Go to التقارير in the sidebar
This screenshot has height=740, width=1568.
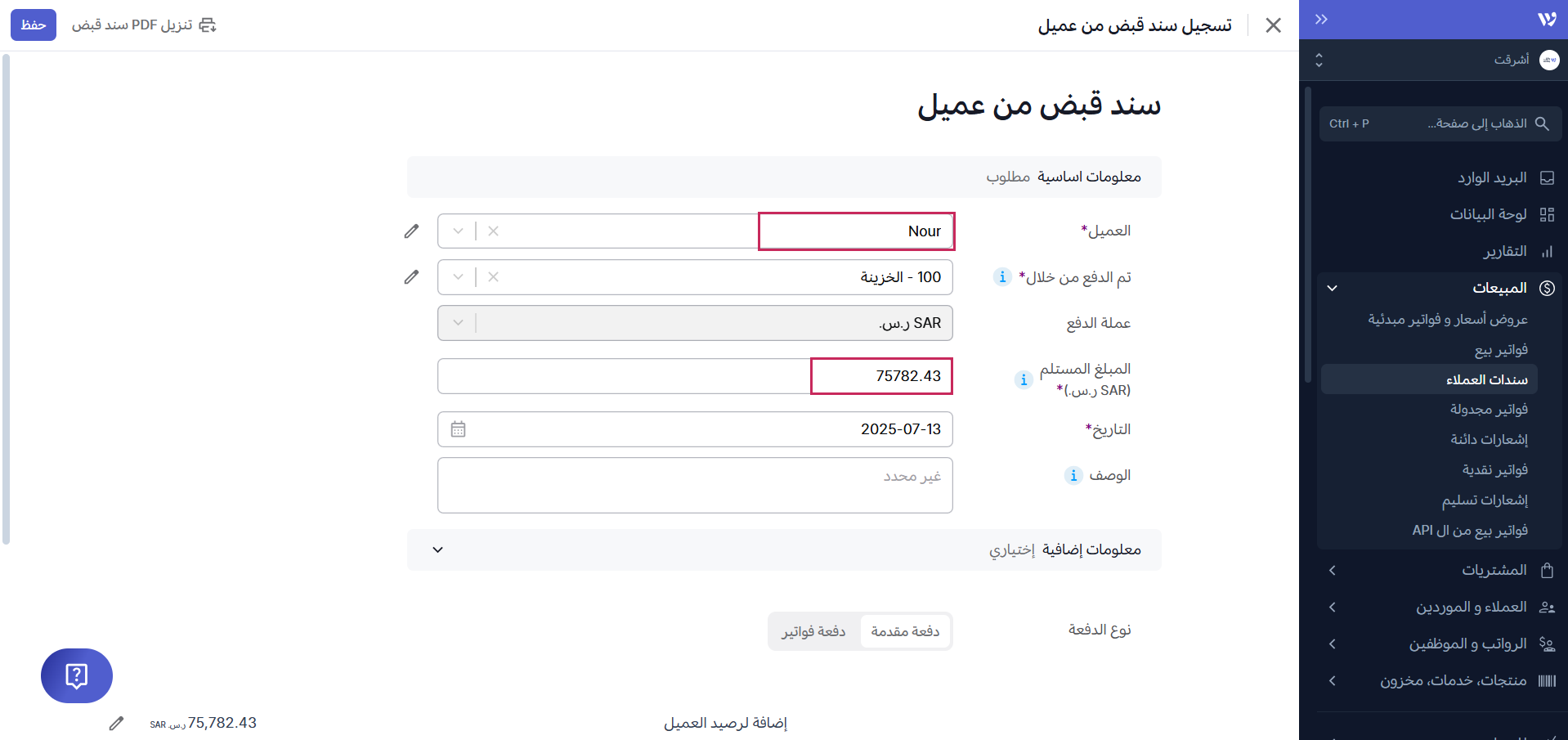pos(1505,251)
